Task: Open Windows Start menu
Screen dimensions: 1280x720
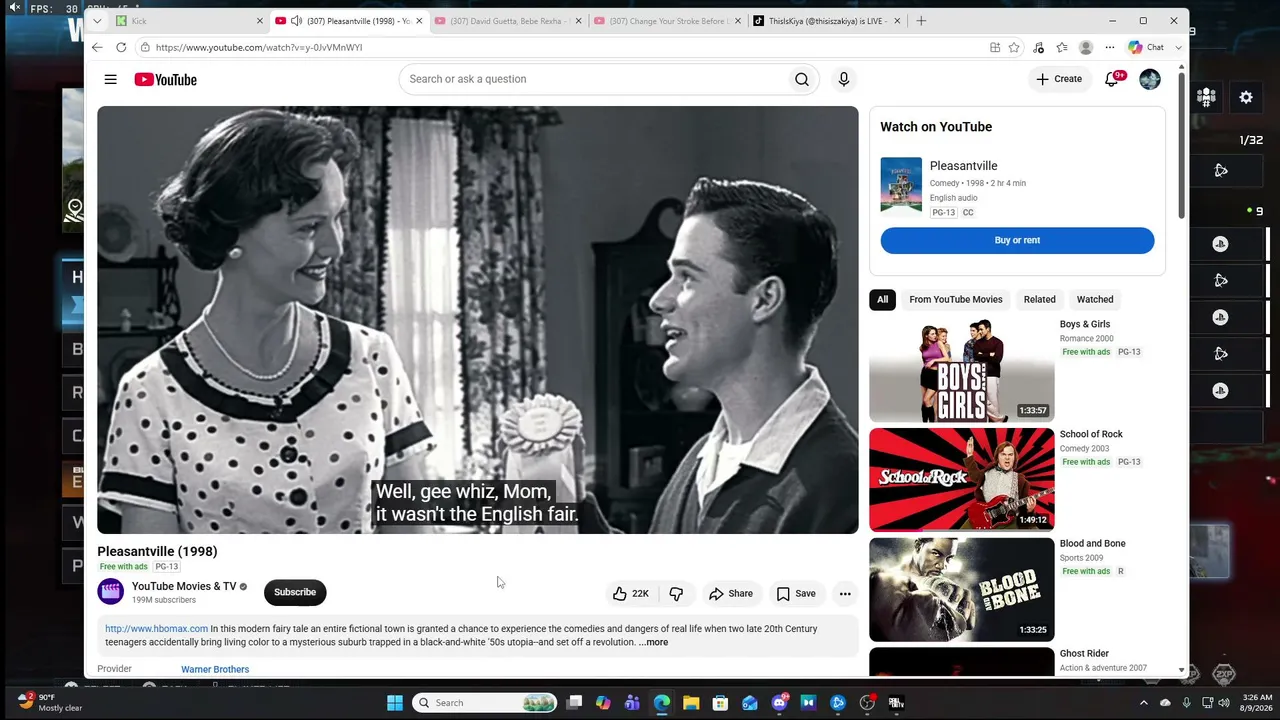Action: point(395,703)
